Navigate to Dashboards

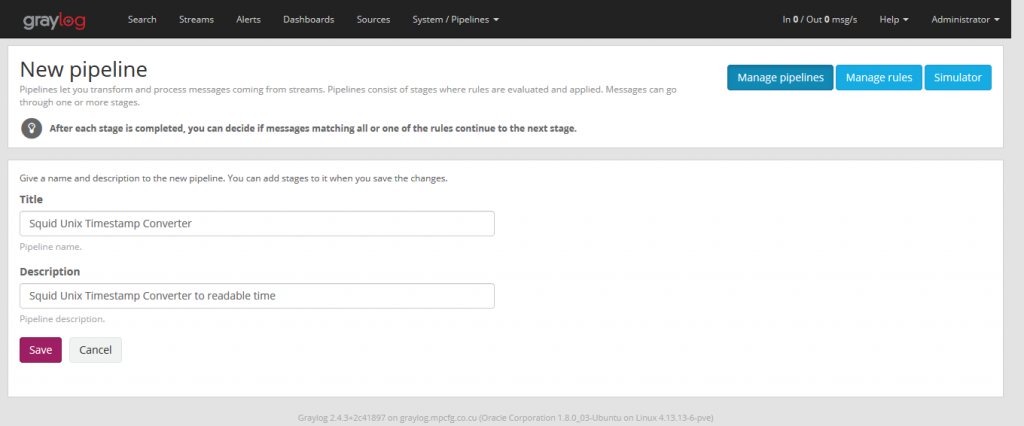308,20
